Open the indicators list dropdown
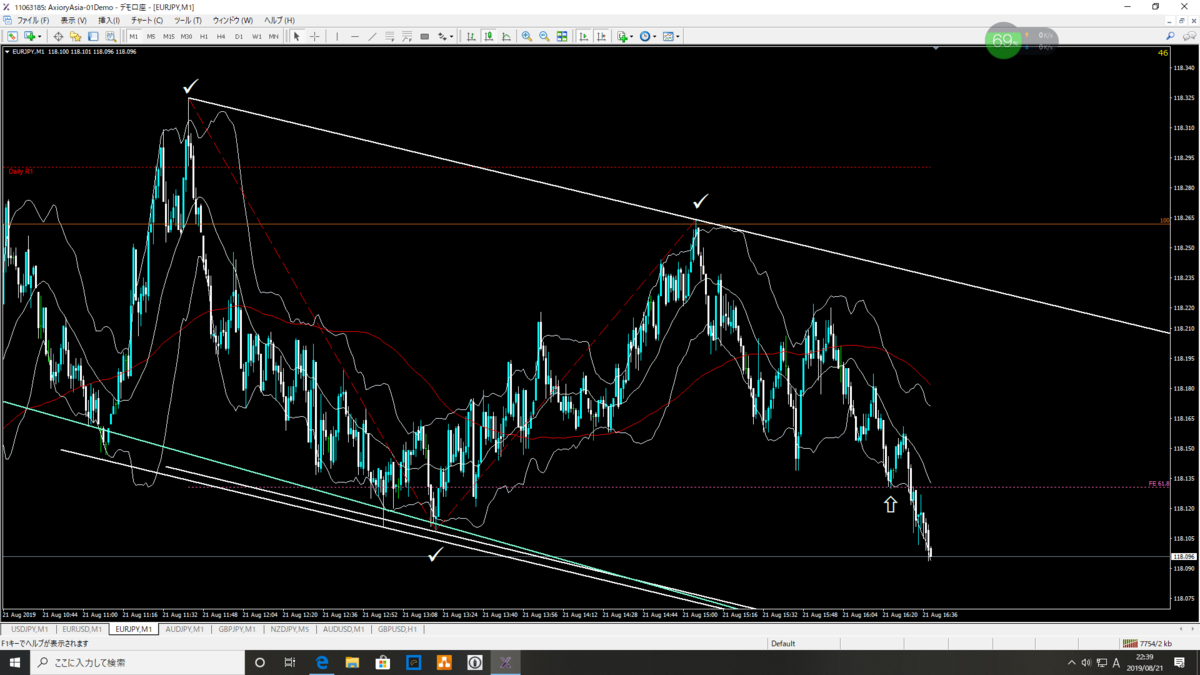Image resolution: width=1200 pixels, height=675 pixels. pos(633,36)
